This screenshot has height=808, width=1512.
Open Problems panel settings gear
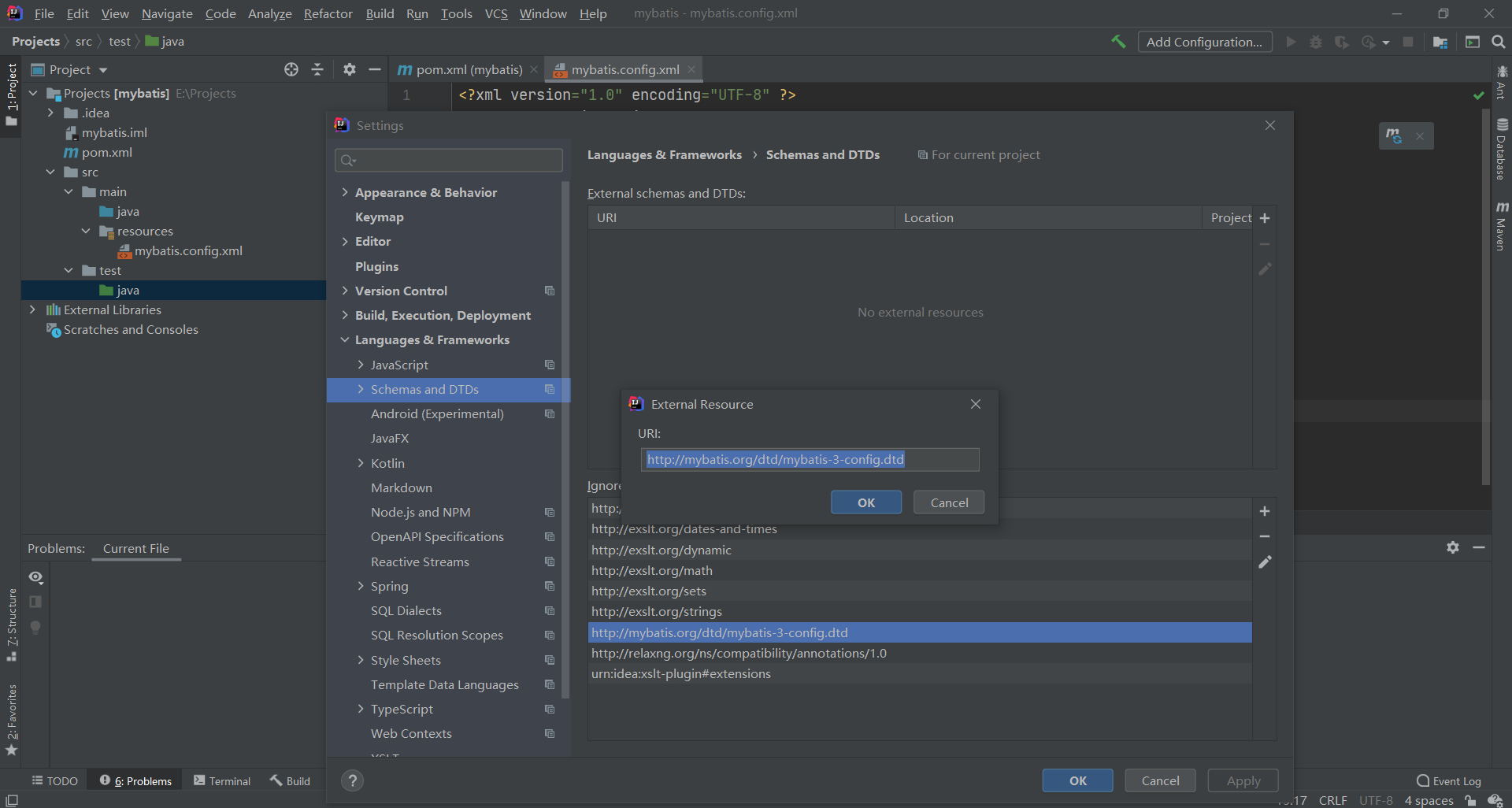pos(1453,547)
